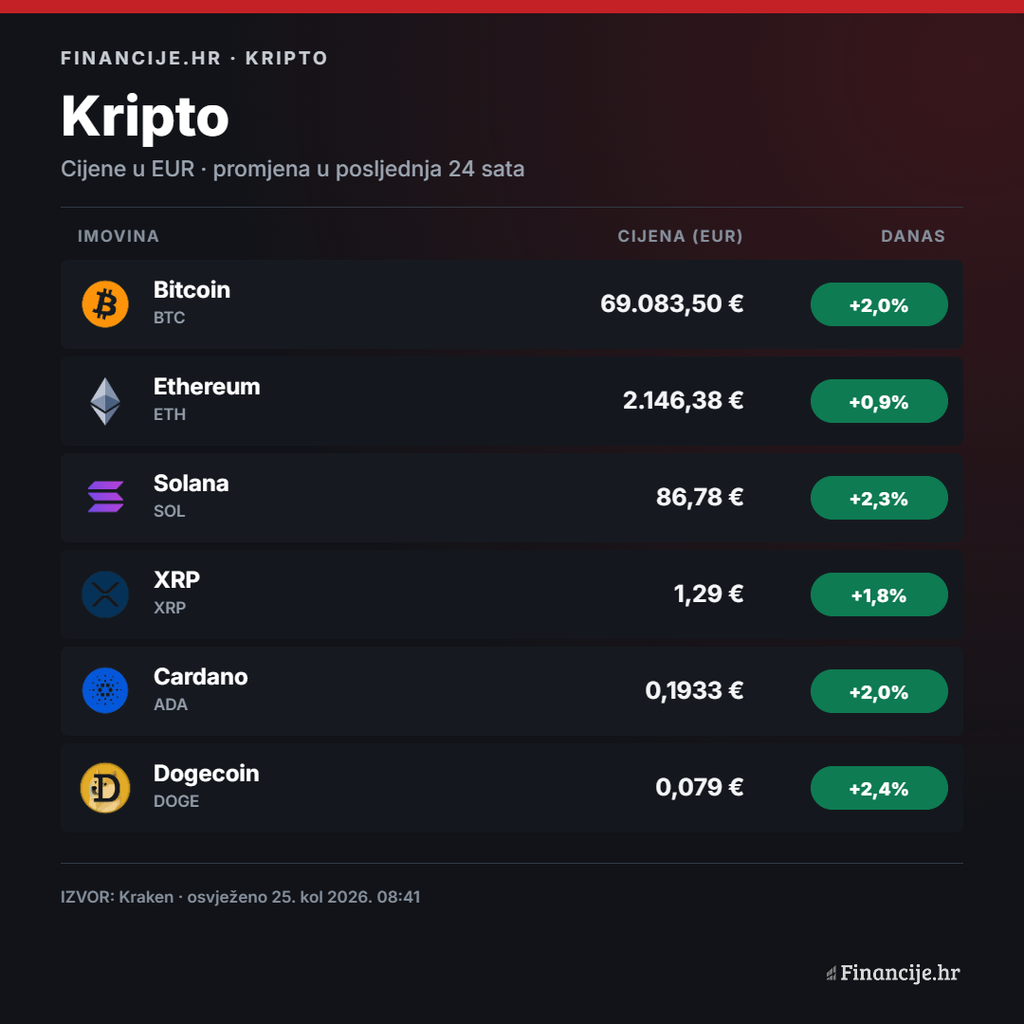The image size is (1024, 1024).
Task: Click Solana's +2,3% green badge
Action: click(x=879, y=498)
